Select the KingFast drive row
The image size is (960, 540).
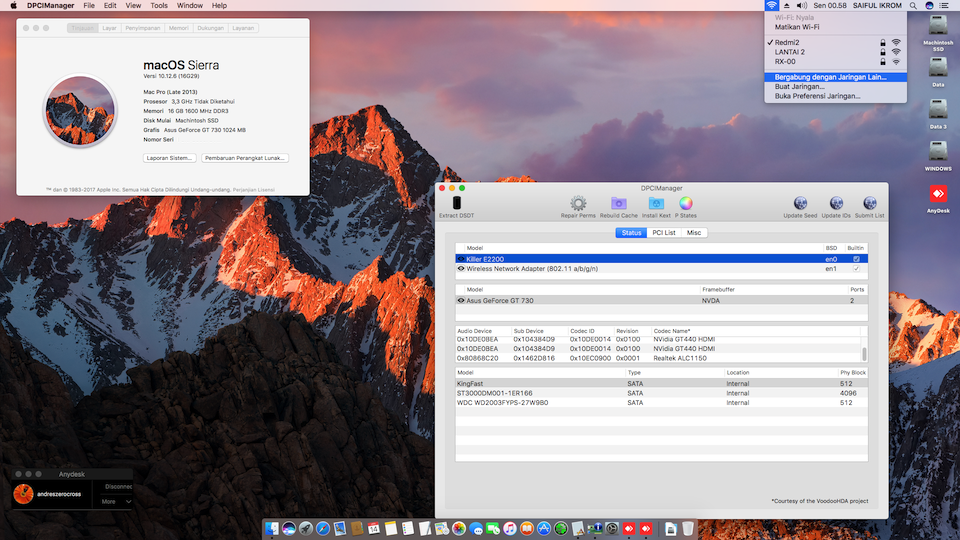pyautogui.click(x=661, y=384)
